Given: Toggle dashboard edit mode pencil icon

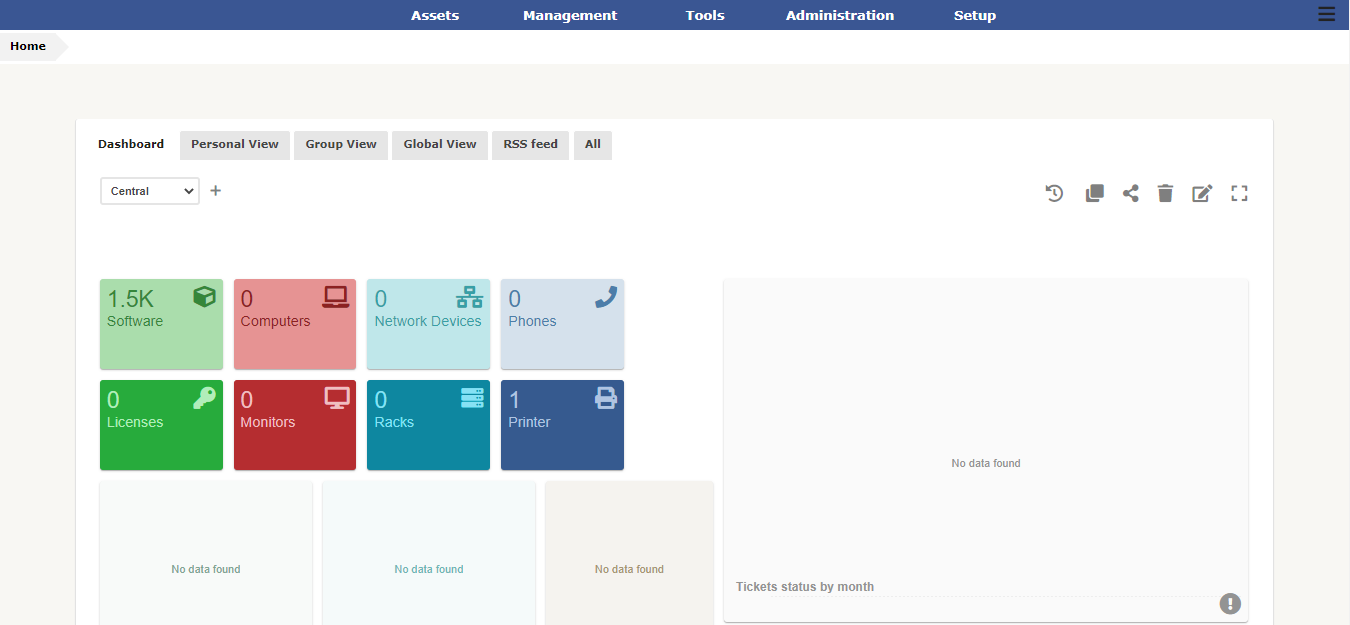Looking at the screenshot, I should 1202,193.
